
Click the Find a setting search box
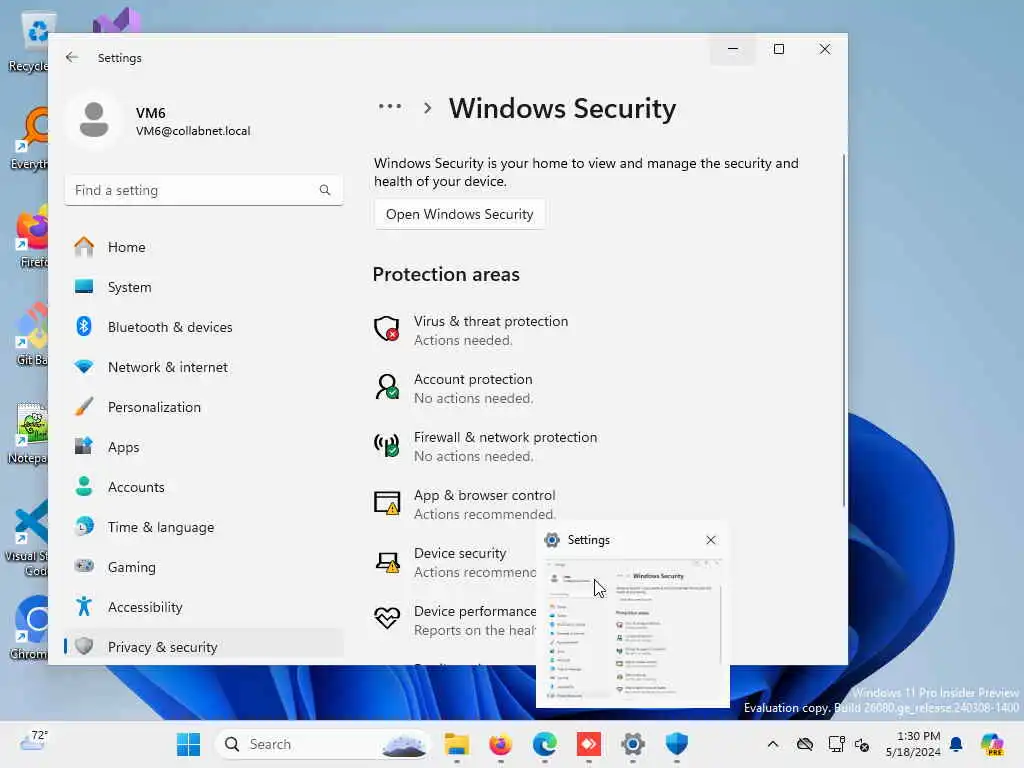point(204,190)
